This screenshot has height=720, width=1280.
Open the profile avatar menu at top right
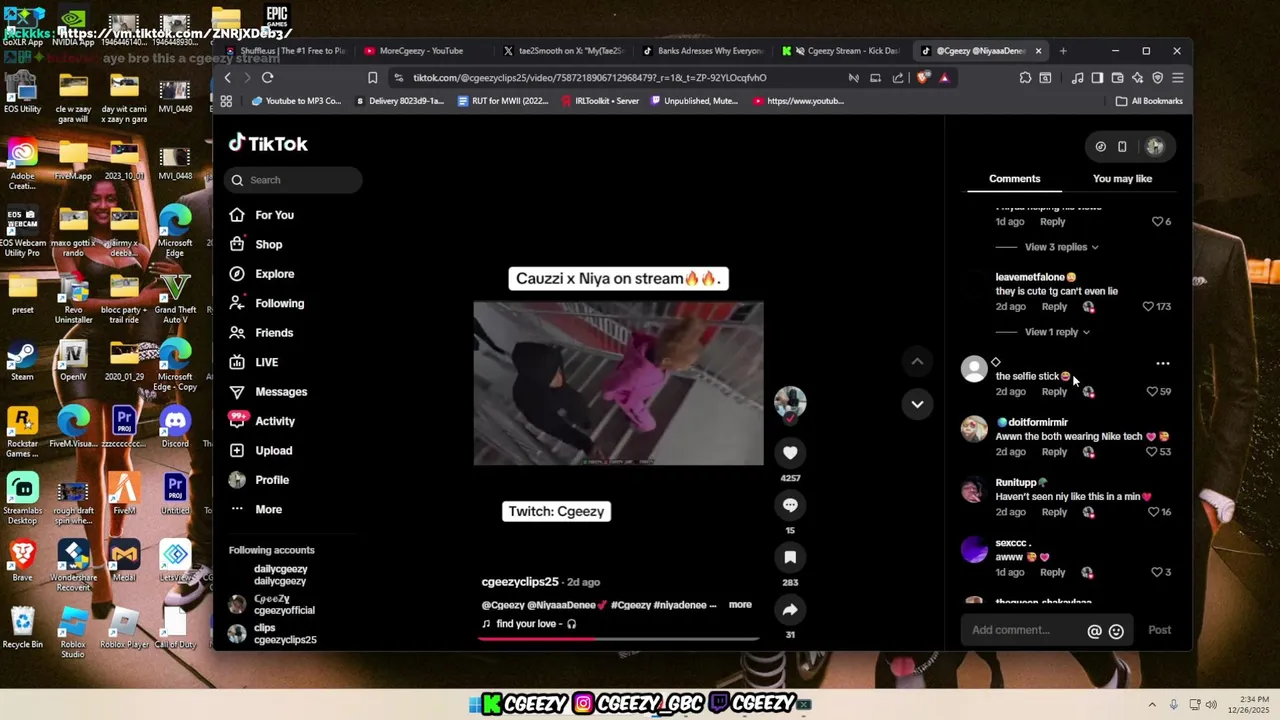(1155, 147)
